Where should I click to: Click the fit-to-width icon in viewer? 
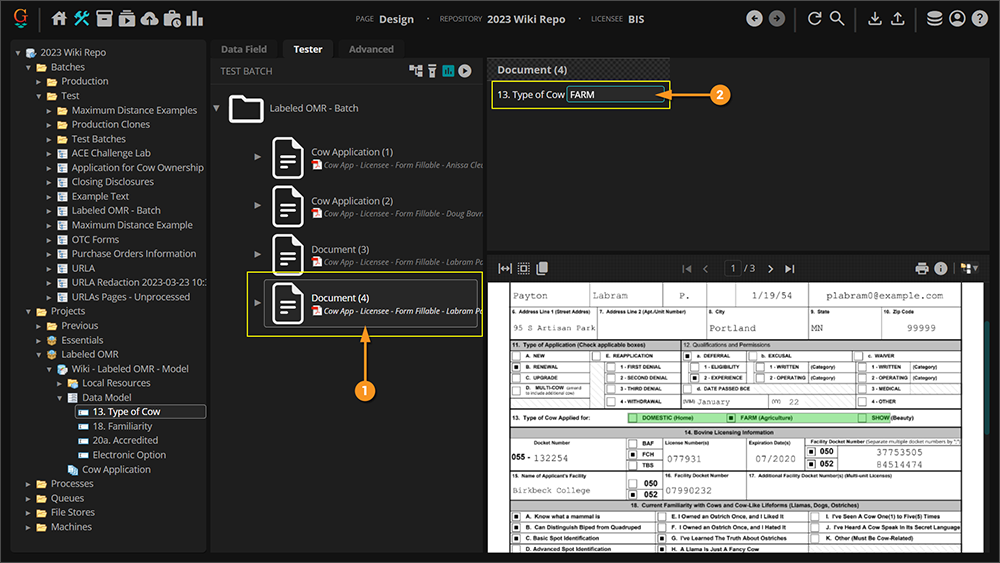point(505,268)
